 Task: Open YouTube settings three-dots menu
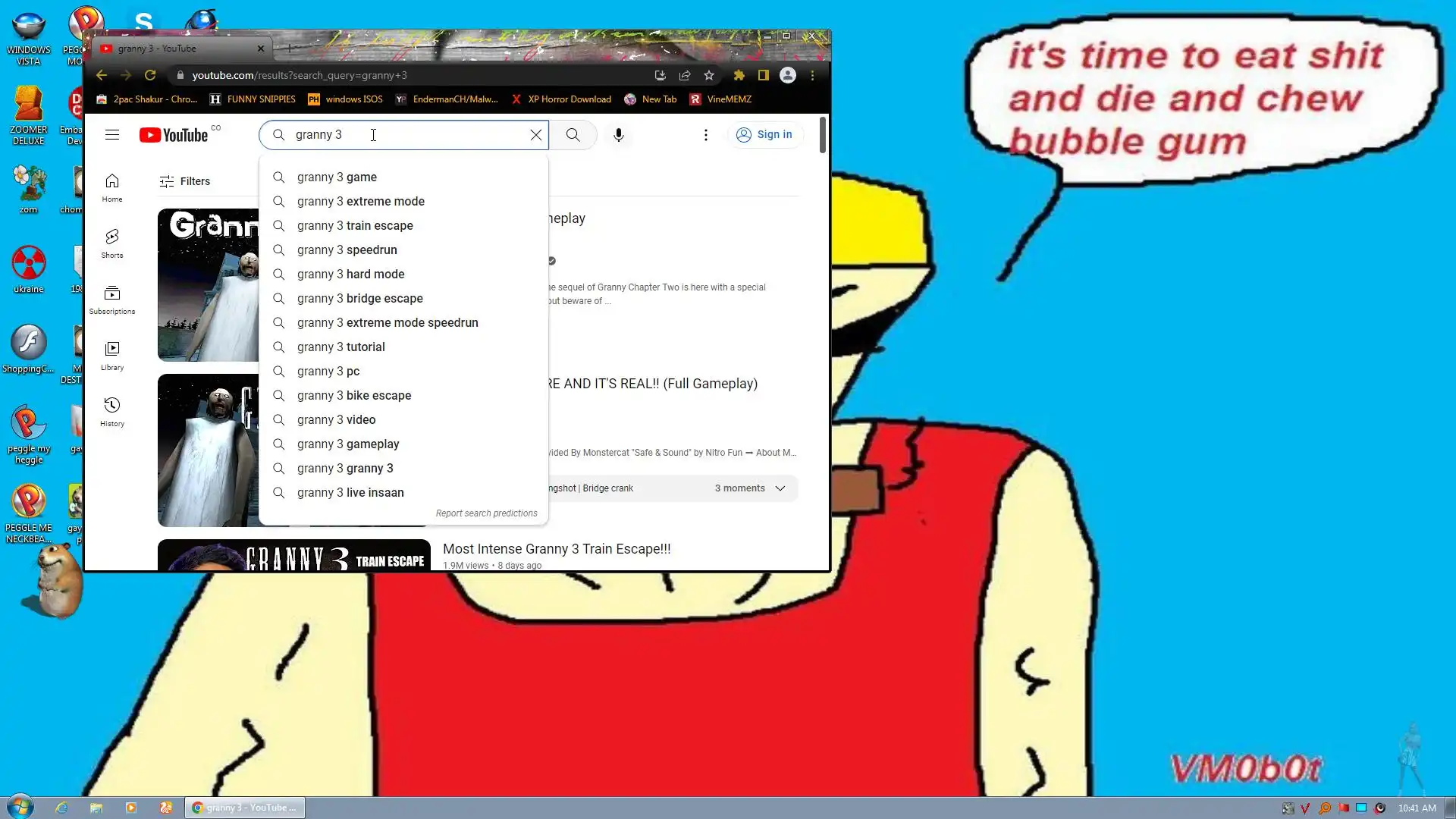click(x=705, y=135)
